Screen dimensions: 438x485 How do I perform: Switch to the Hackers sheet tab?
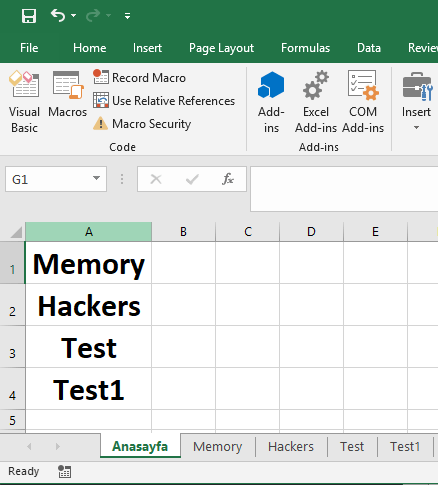click(291, 447)
